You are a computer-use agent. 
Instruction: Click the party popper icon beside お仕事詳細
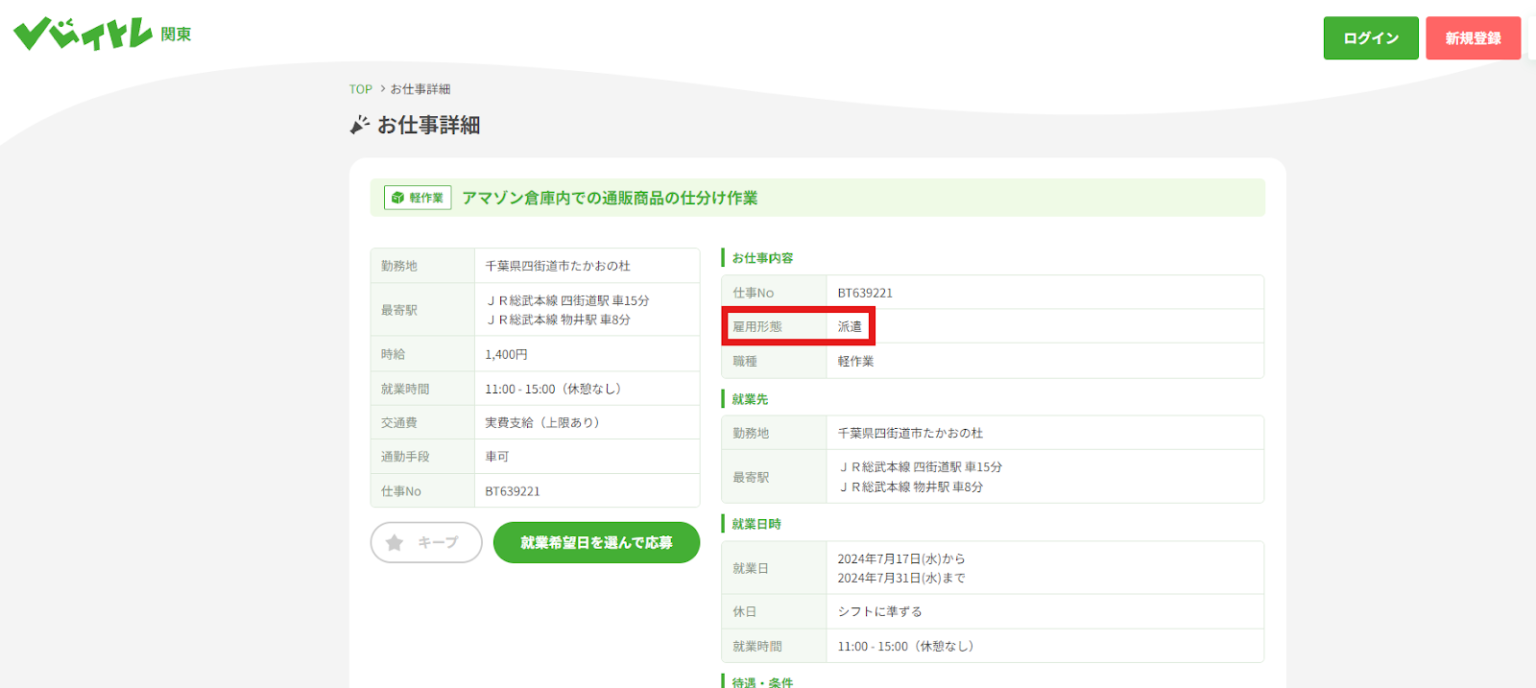(x=359, y=125)
